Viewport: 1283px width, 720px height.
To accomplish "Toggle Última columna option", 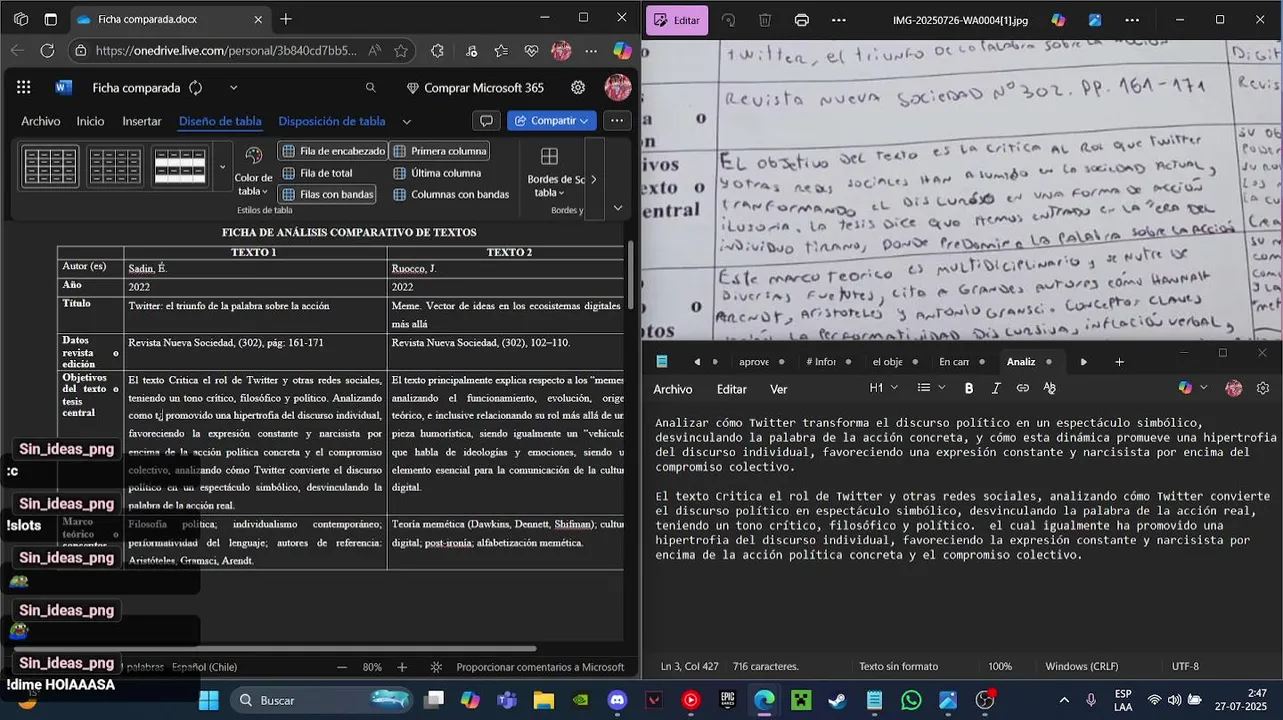I will pos(437,173).
